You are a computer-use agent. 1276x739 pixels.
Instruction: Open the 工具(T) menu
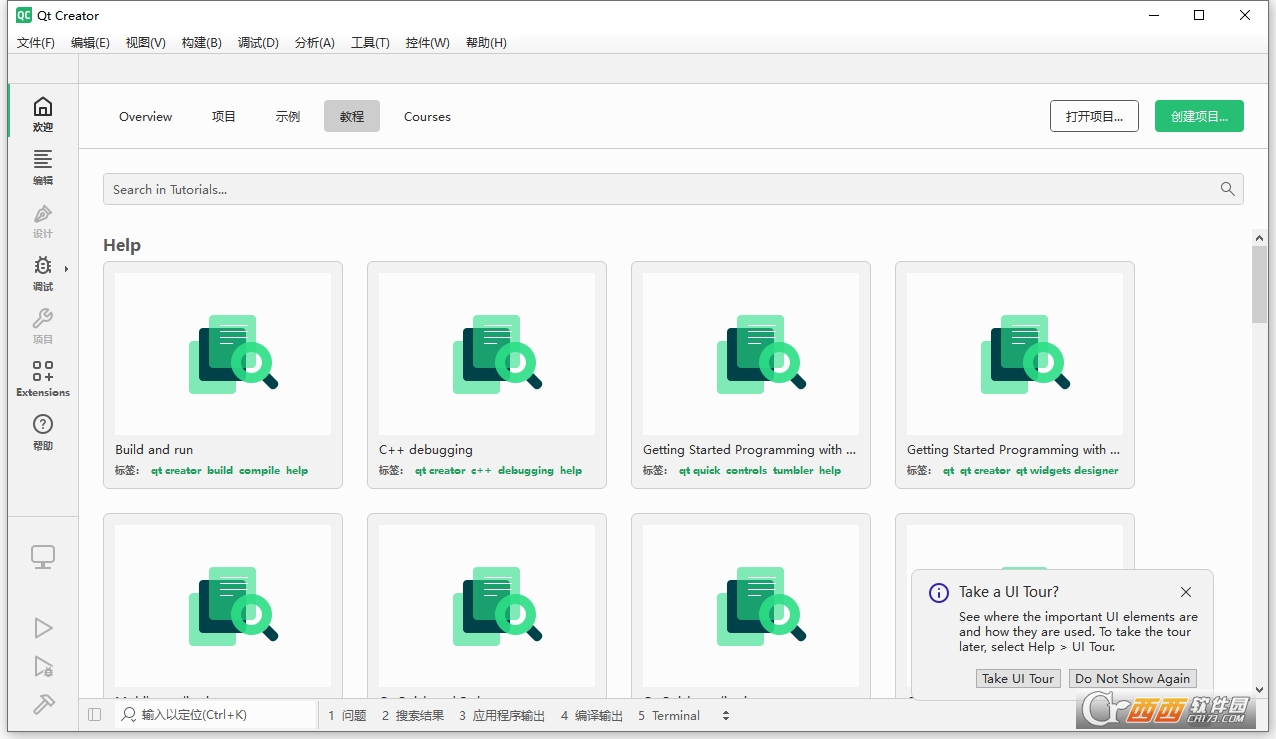click(x=370, y=43)
